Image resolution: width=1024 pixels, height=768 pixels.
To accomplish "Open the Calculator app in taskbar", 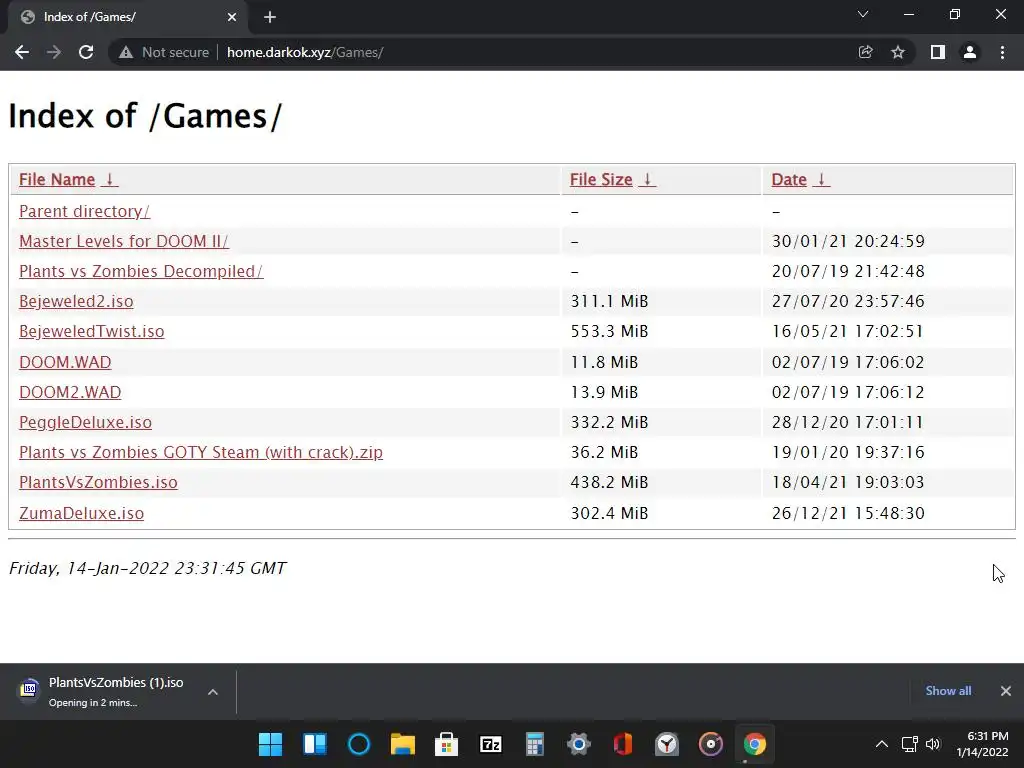I will pos(535,744).
